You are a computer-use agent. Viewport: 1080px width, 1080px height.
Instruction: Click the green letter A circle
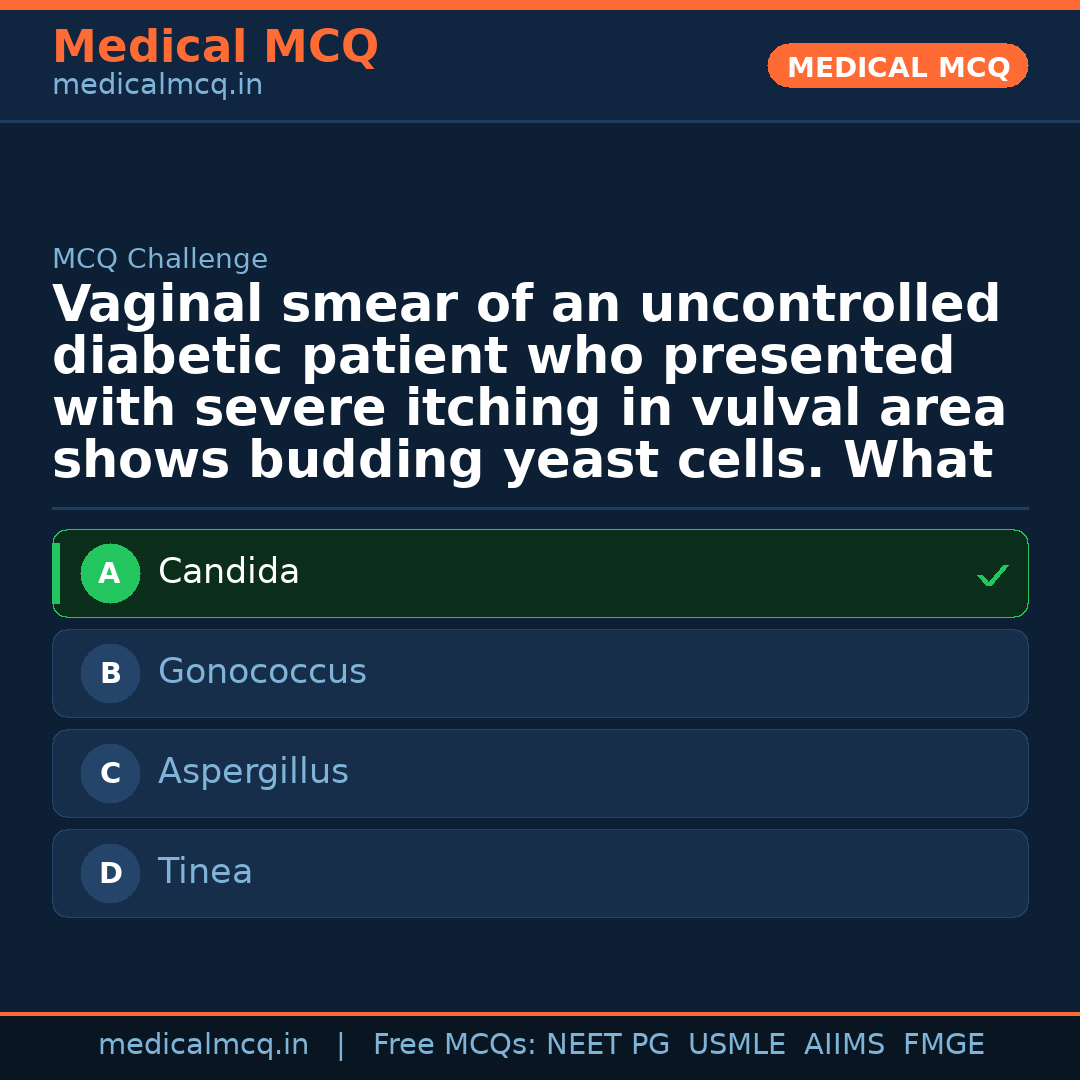pos(110,574)
